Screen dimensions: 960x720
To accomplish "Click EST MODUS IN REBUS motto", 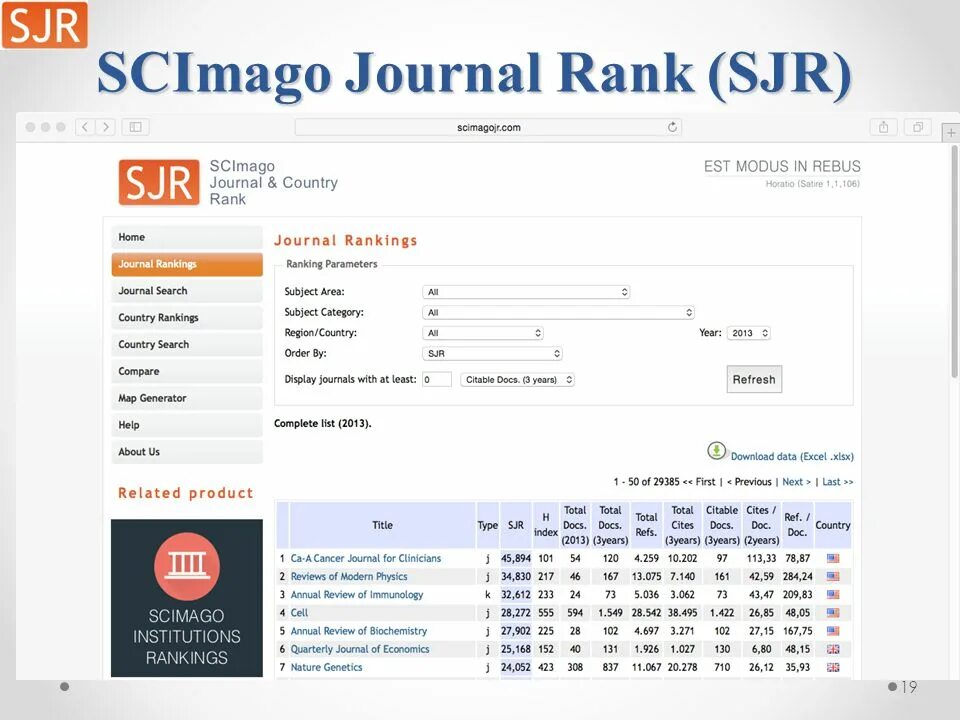I will [x=782, y=167].
